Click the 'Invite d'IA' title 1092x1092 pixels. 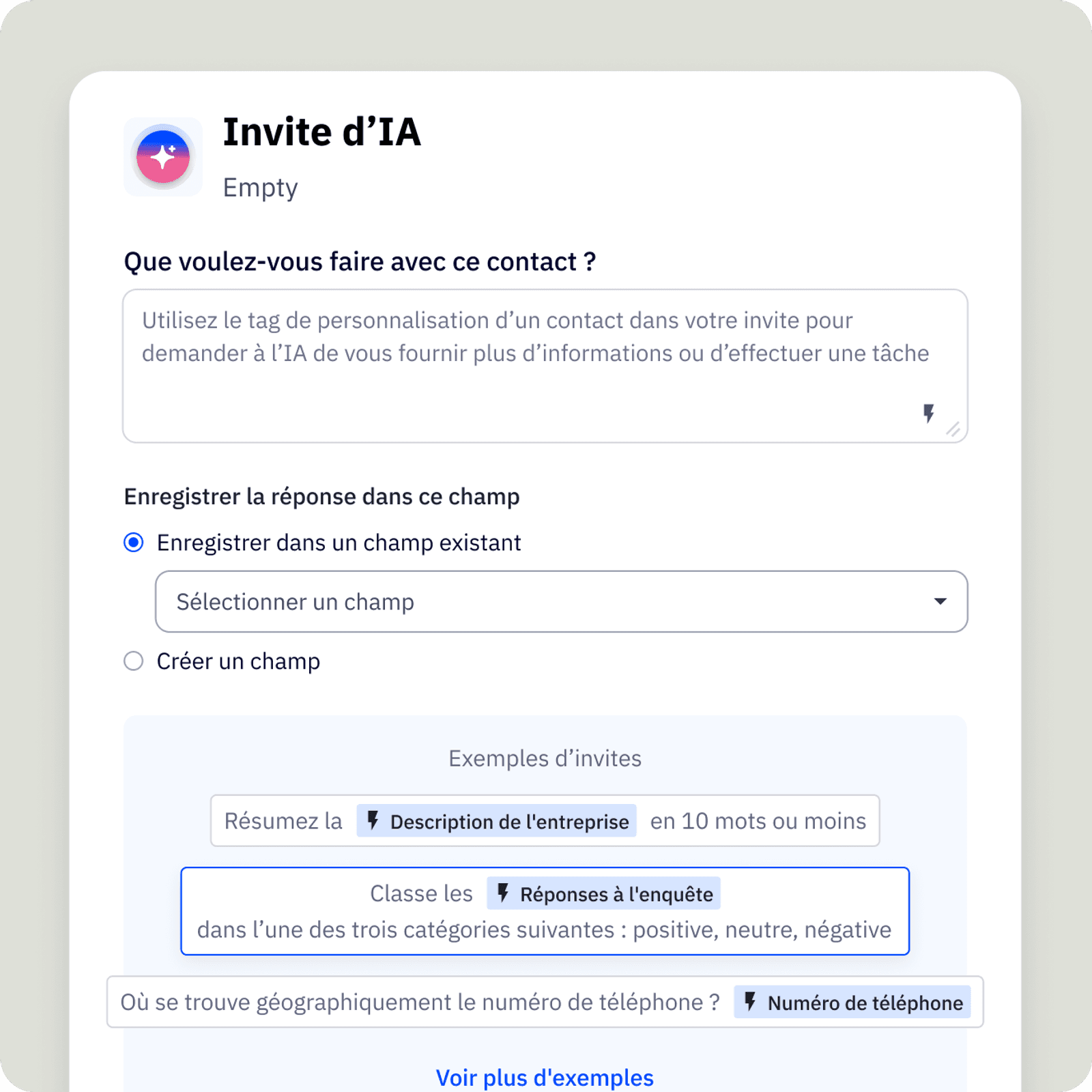coord(322,132)
